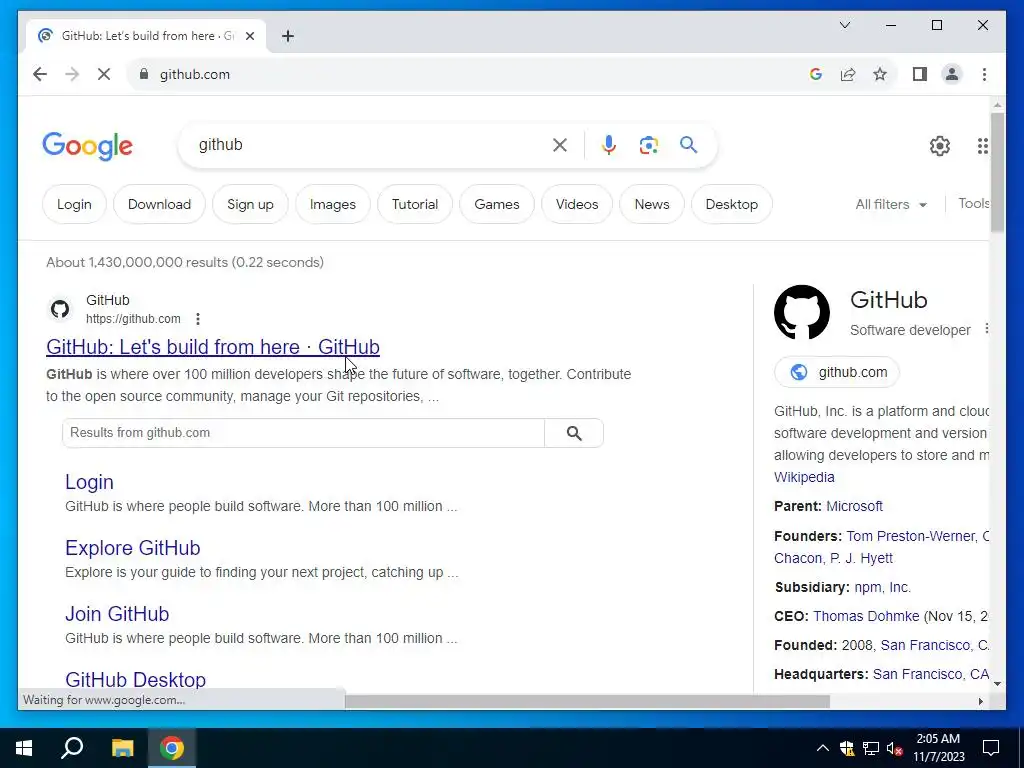Open the Windows Start menu
Viewport: 1024px width, 768px height.
click(x=24, y=748)
